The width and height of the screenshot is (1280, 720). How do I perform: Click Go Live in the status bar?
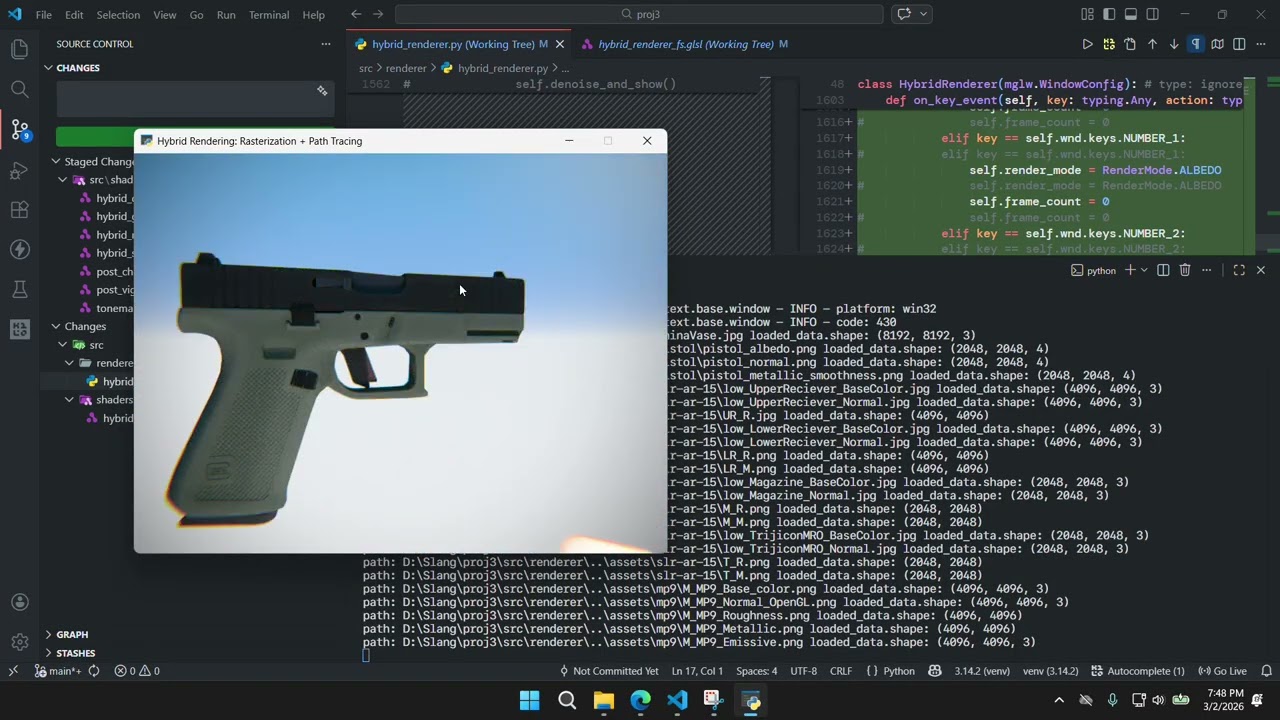click(1222, 671)
